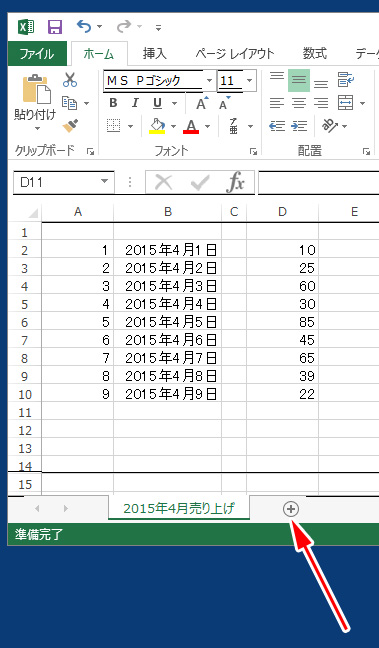This screenshot has width=379, height=648.
Task: Activate the format painter brush
Action: pos(70,126)
